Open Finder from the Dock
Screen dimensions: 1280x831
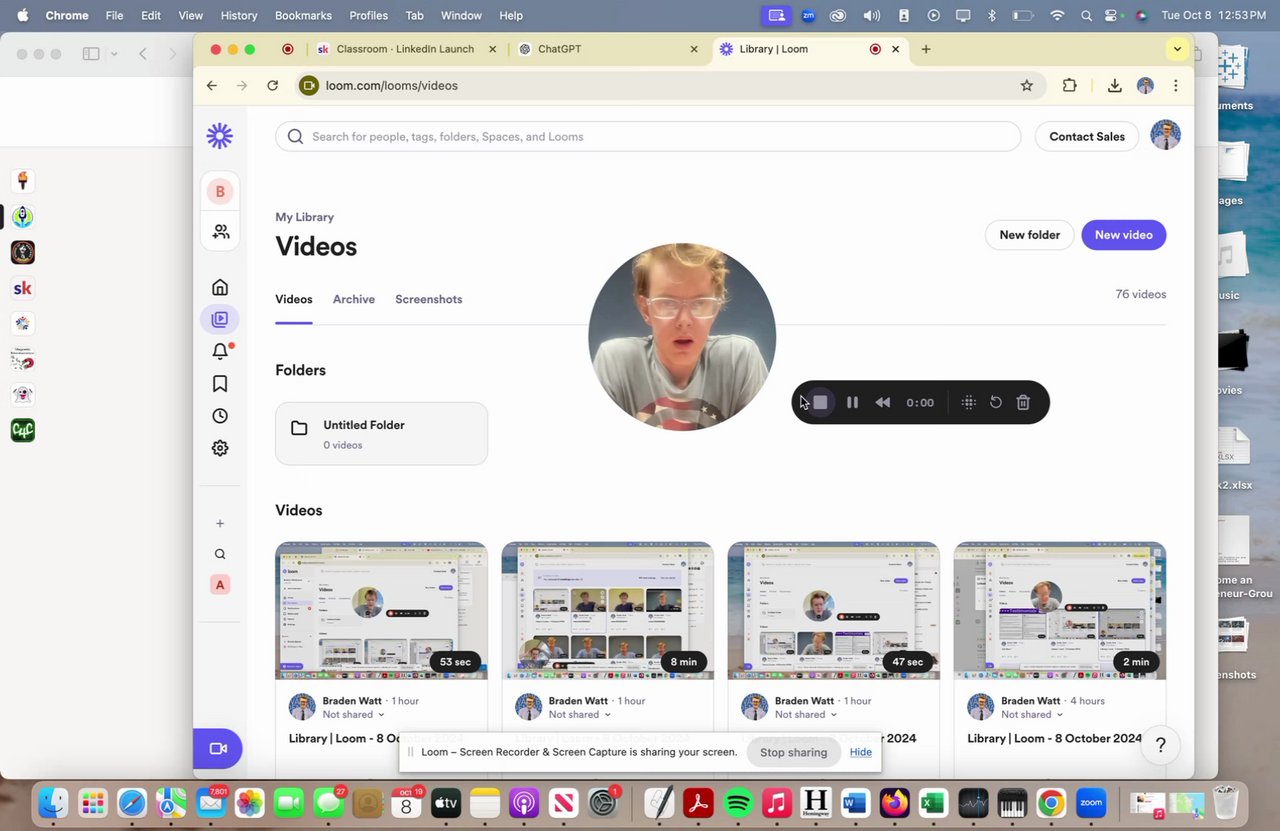click(x=53, y=802)
